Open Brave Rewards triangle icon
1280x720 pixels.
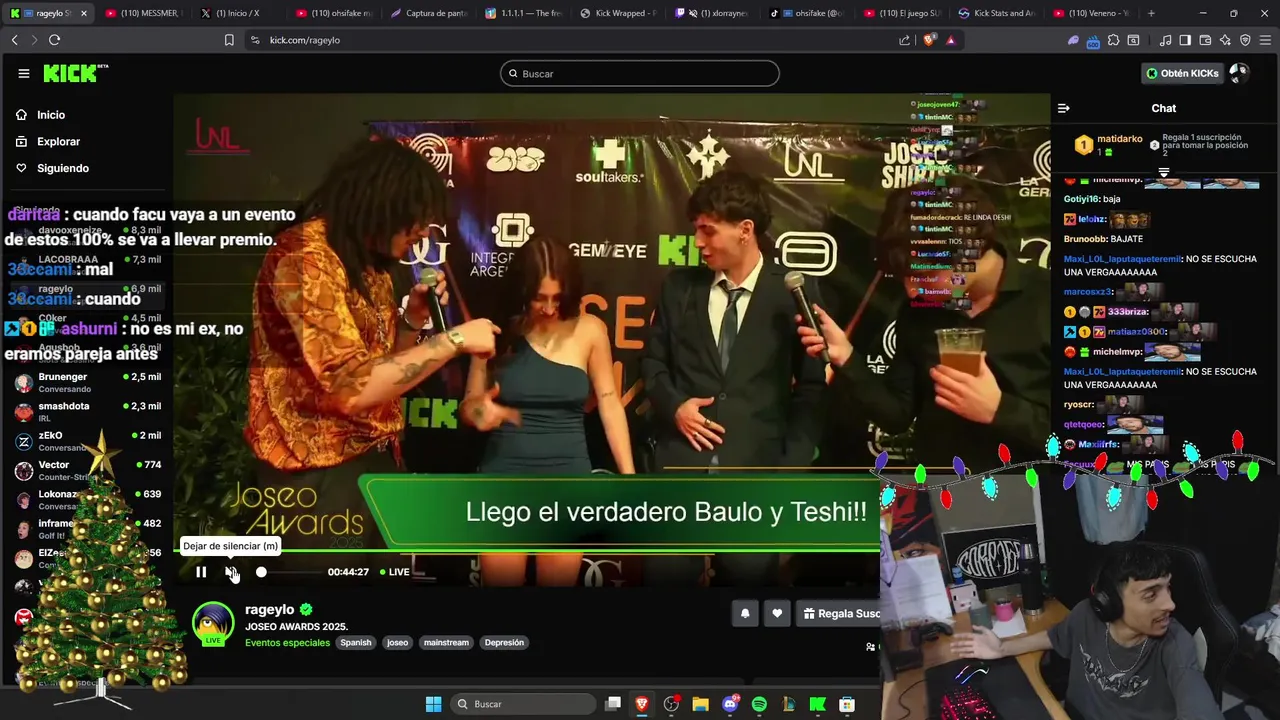click(x=950, y=40)
